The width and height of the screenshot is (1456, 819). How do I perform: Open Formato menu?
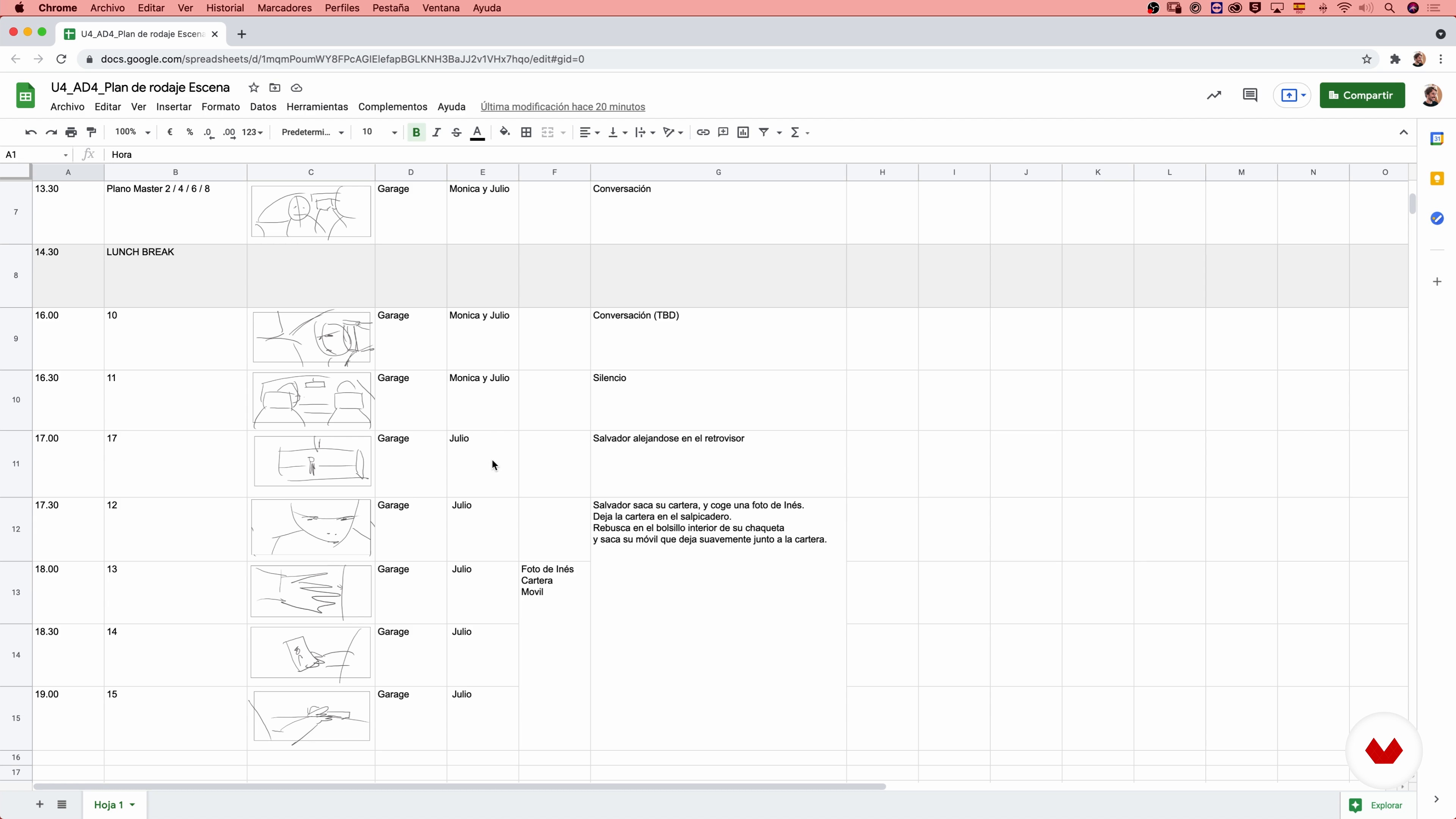220,107
